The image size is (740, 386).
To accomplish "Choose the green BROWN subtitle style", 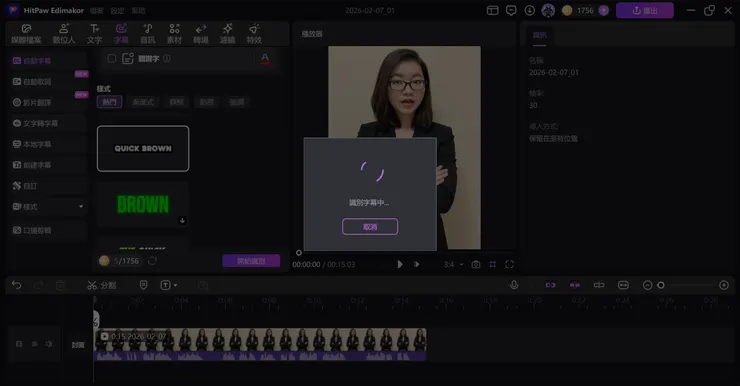I will [x=143, y=204].
